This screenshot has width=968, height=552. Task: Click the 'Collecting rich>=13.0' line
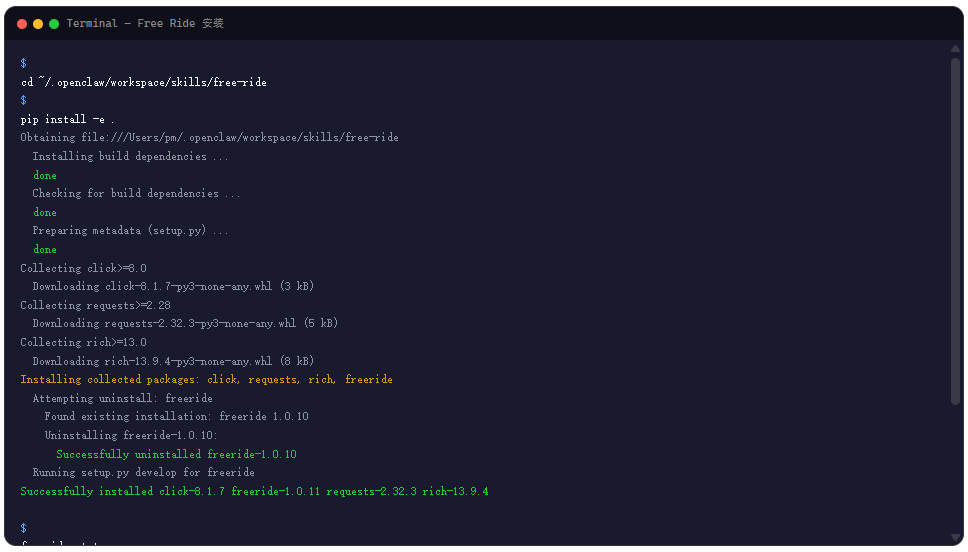[83, 342]
